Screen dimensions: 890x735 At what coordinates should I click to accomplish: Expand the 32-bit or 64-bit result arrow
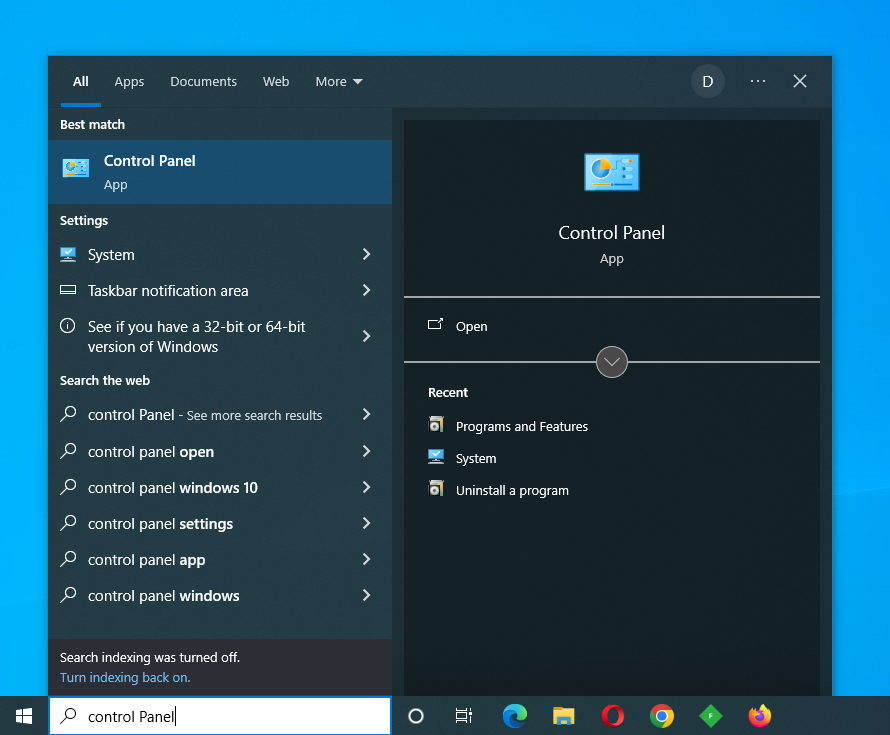tap(366, 336)
